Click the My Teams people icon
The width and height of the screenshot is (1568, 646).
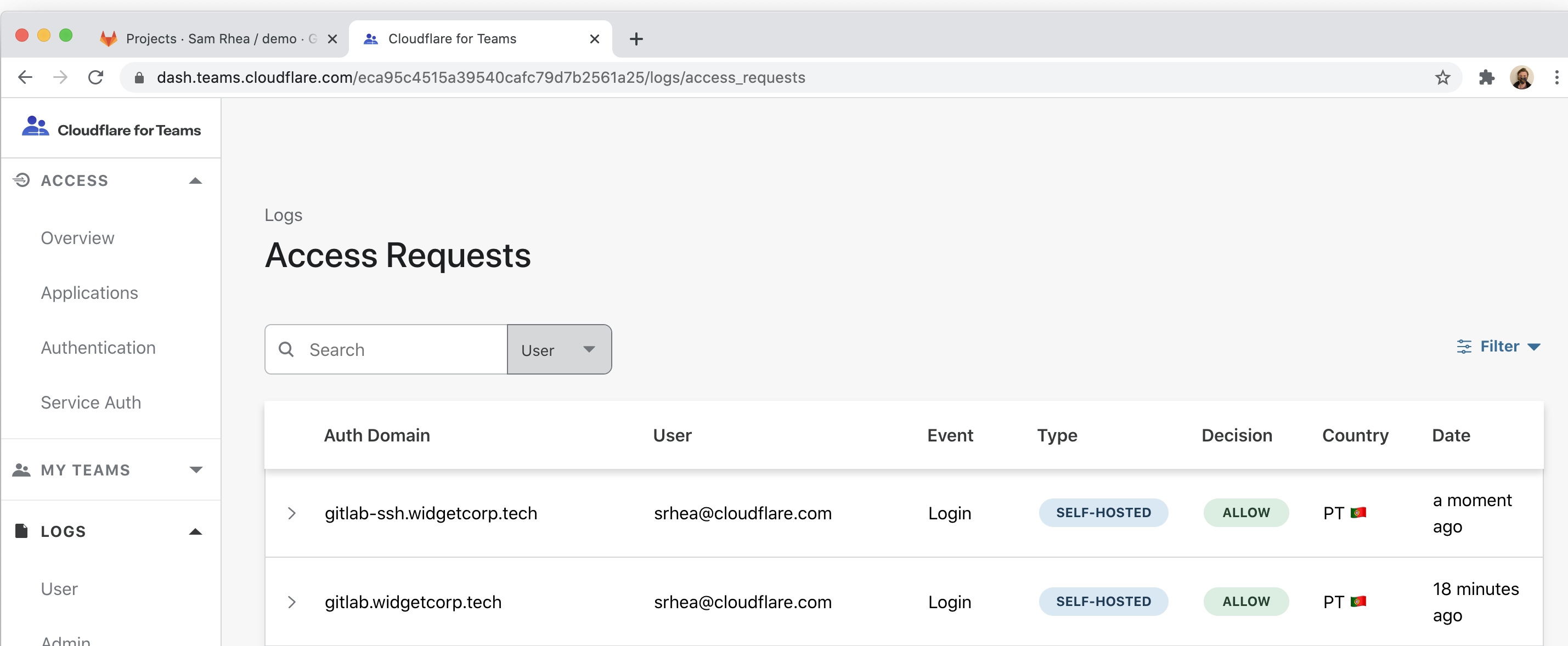[x=22, y=469]
